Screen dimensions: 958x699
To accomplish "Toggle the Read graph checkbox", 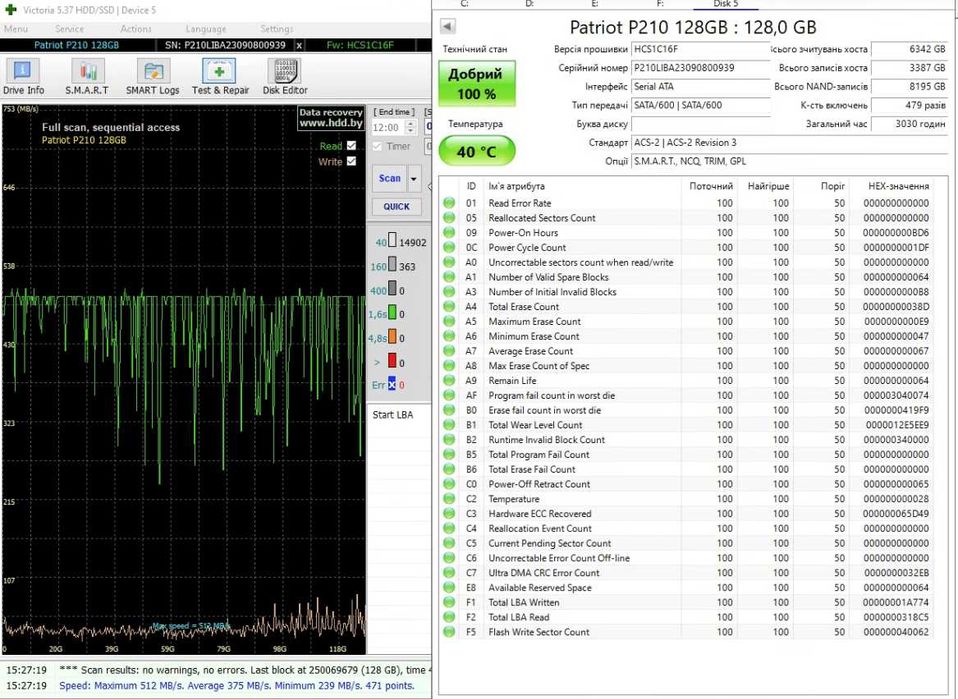I will (351, 145).
